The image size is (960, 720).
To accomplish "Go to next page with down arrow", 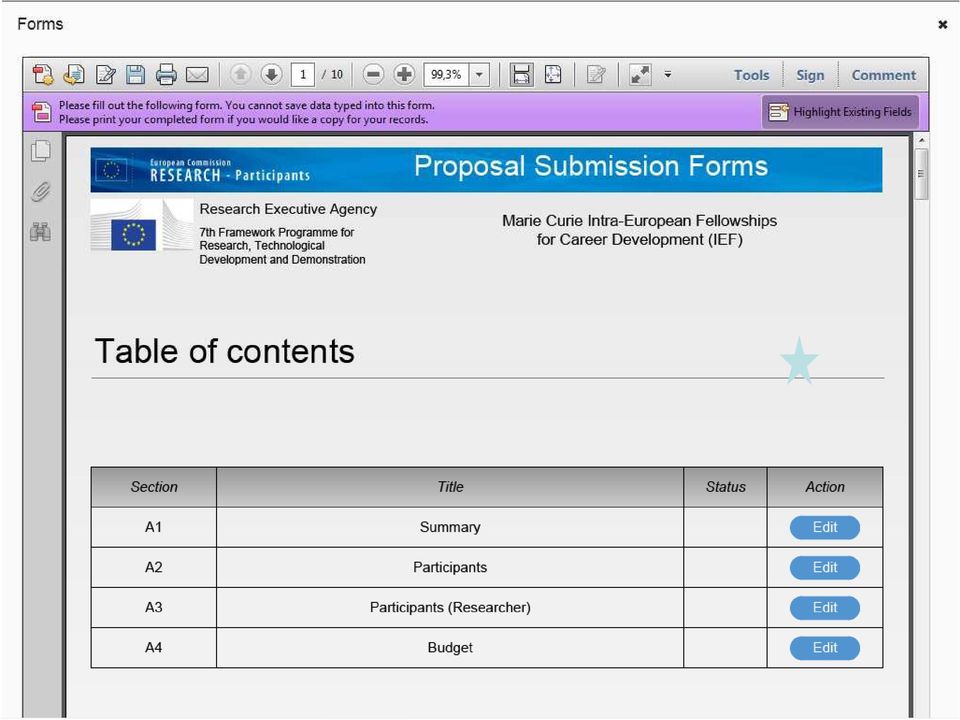I will pyautogui.click(x=271, y=75).
